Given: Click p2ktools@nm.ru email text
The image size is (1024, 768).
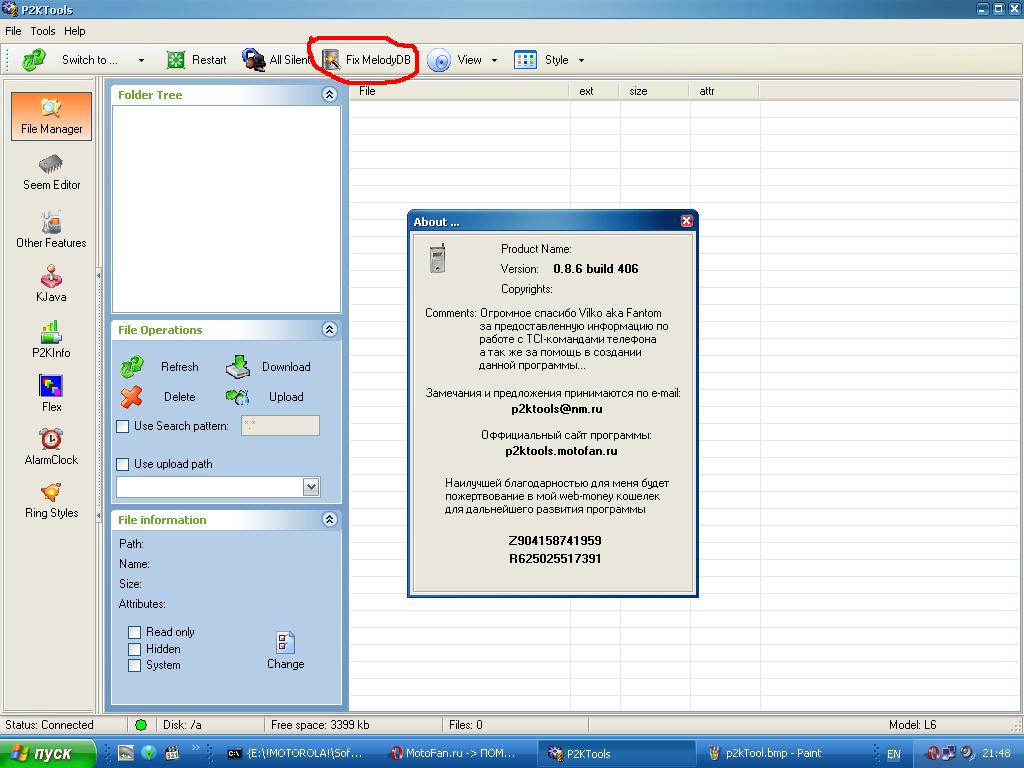Looking at the screenshot, I should (x=556, y=409).
